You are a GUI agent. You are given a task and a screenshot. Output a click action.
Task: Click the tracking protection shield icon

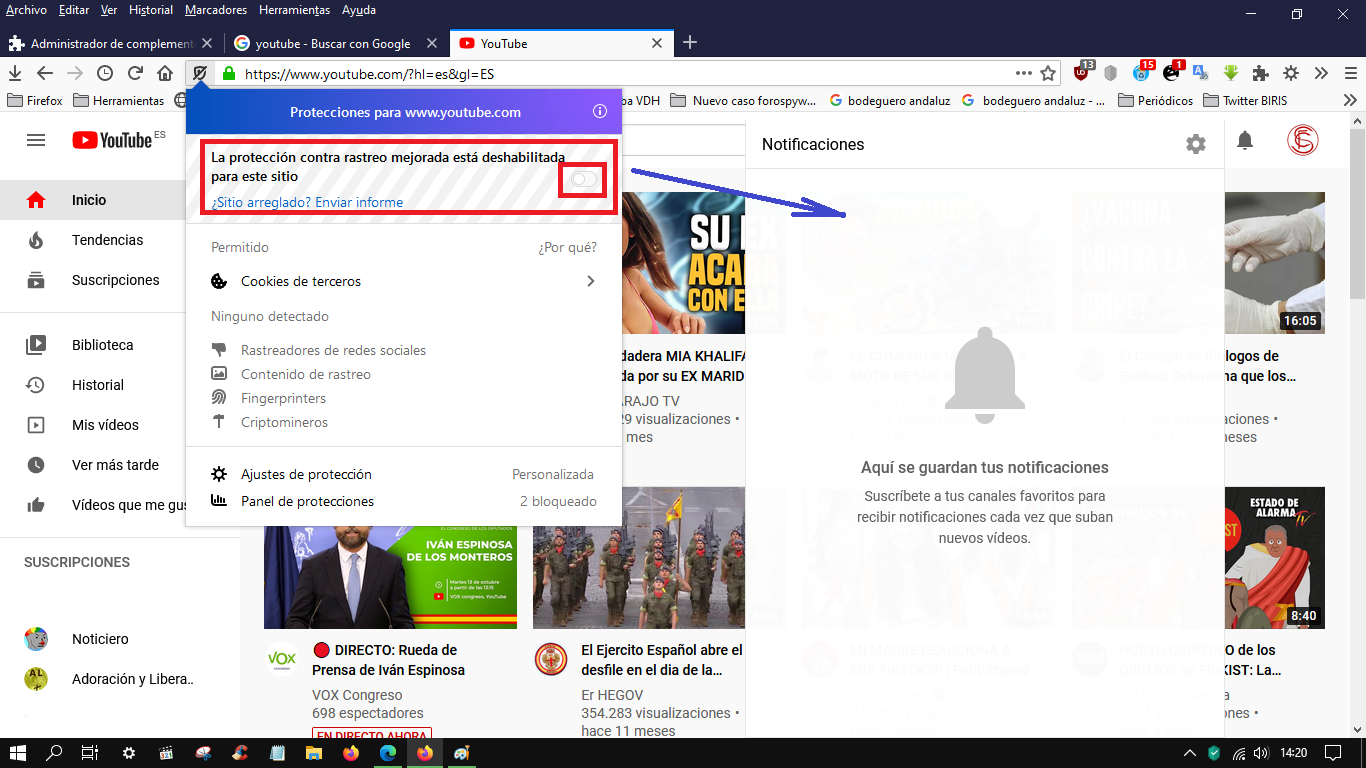click(x=200, y=73)
